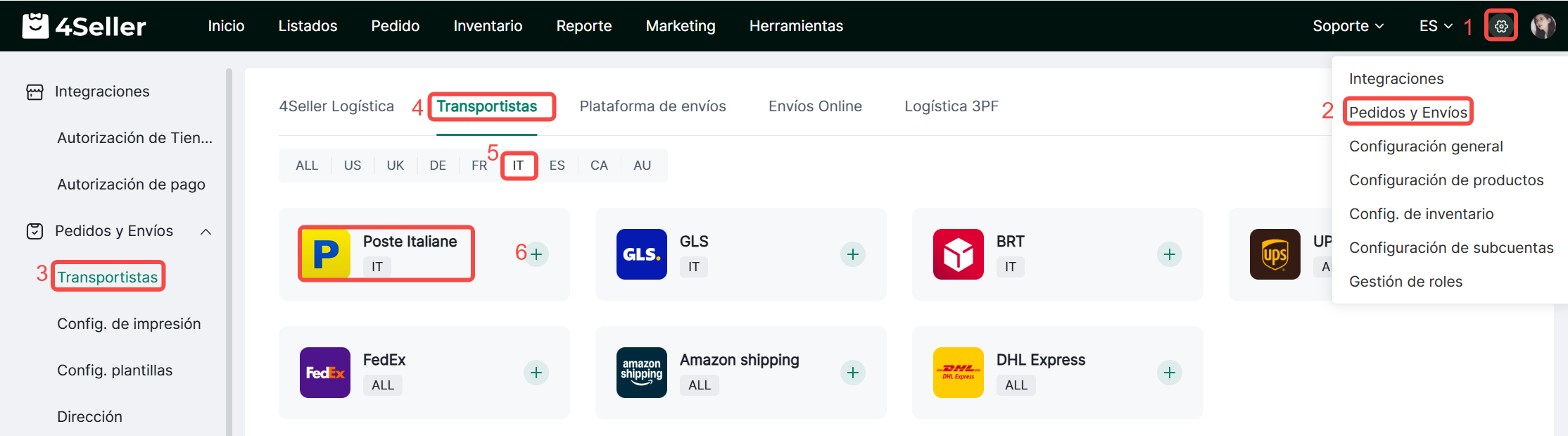
Task: Click plus icon for BRT carrier
Action: click(x=1170, y=254)
